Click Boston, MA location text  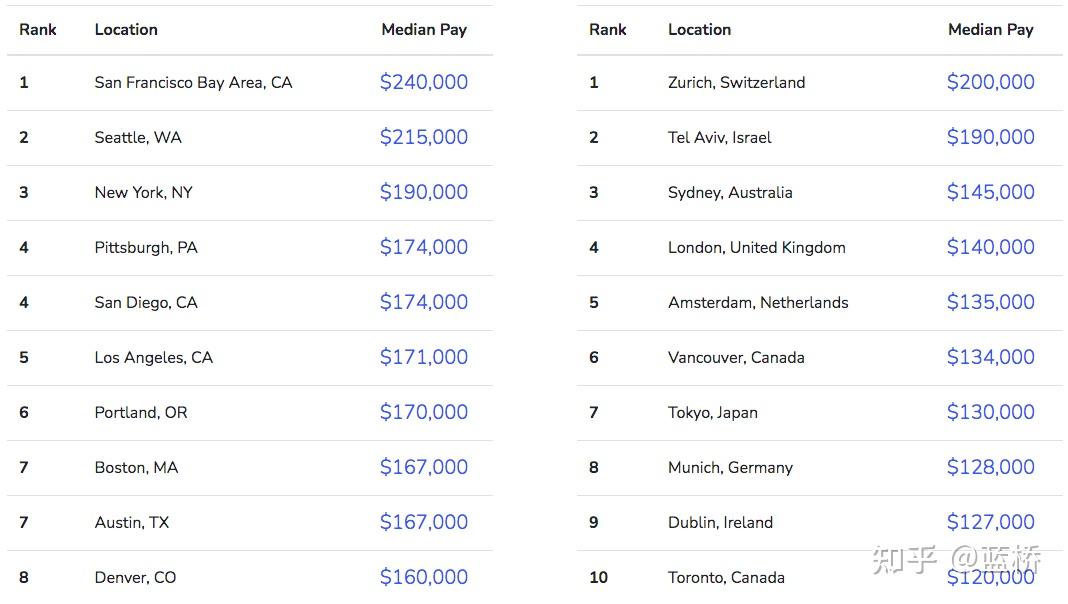pyautogui.click(x=136, y=467)
